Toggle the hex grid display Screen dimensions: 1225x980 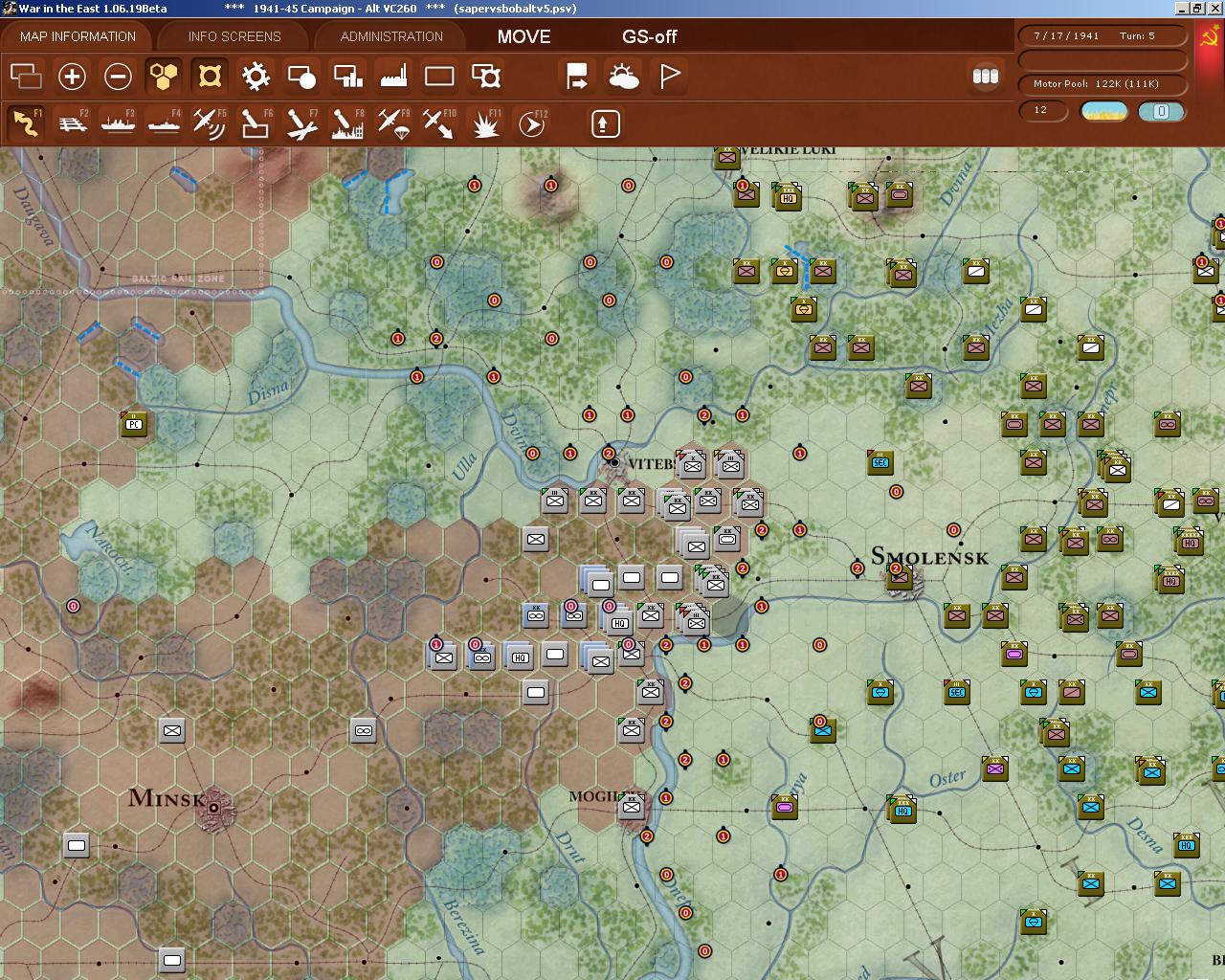point(164,76)
